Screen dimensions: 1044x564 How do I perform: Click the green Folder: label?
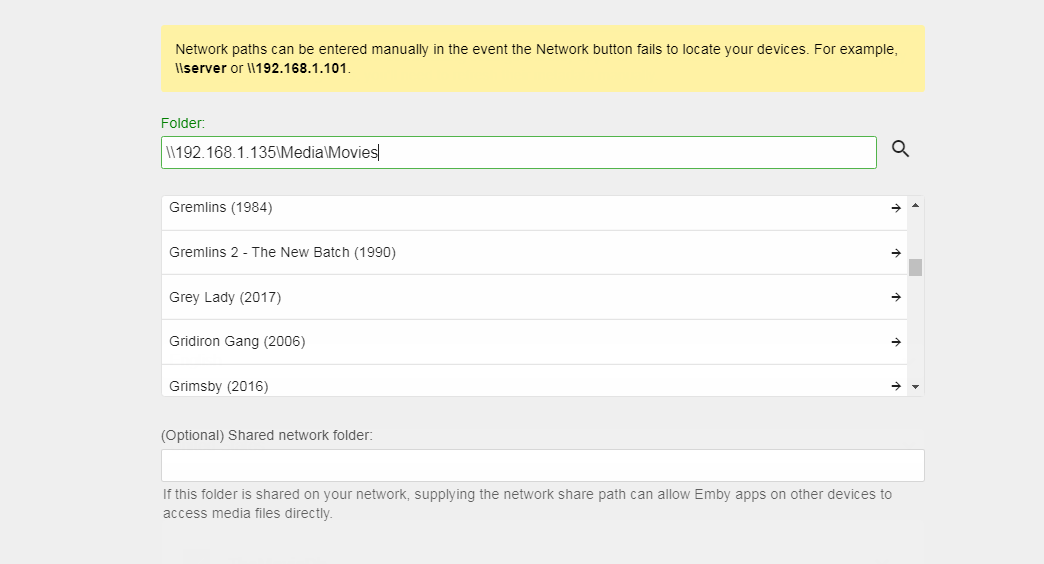click(183, 123)
